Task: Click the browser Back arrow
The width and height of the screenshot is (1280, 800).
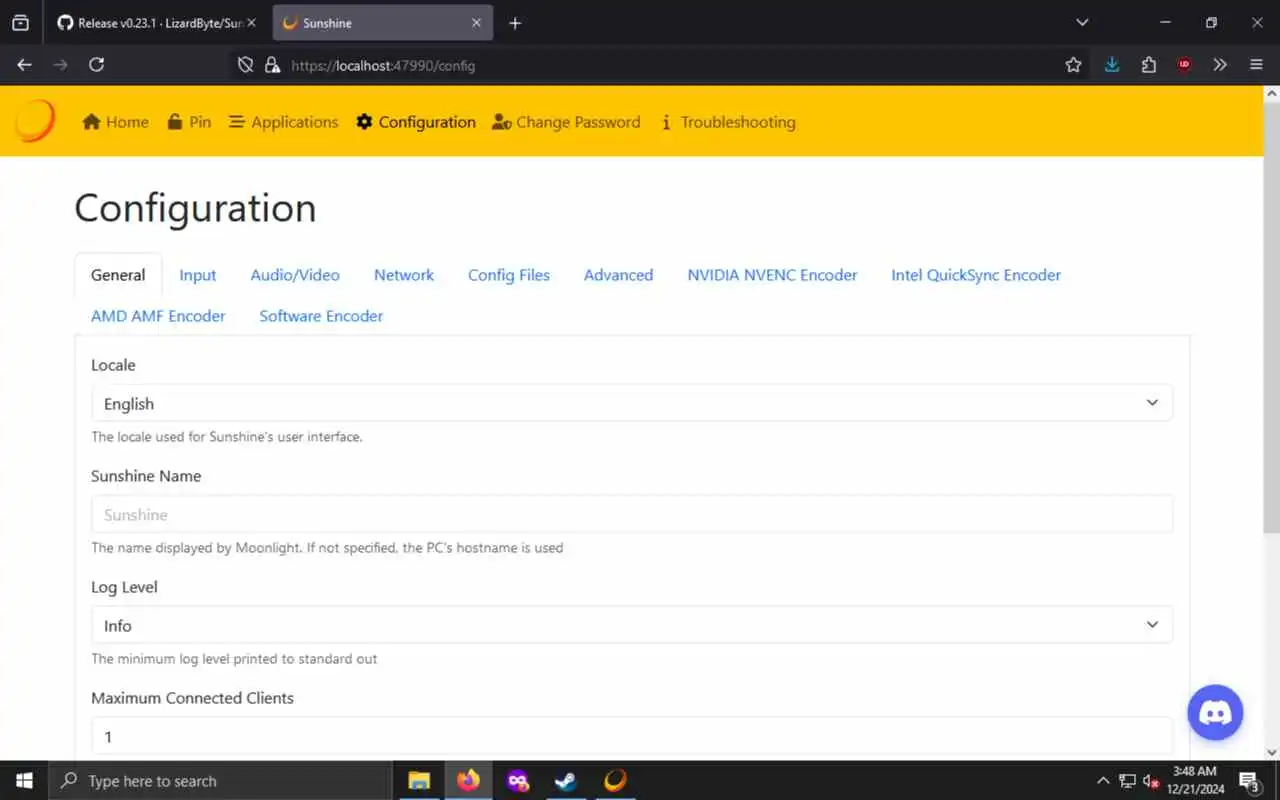Action: (x=25, y=65)
